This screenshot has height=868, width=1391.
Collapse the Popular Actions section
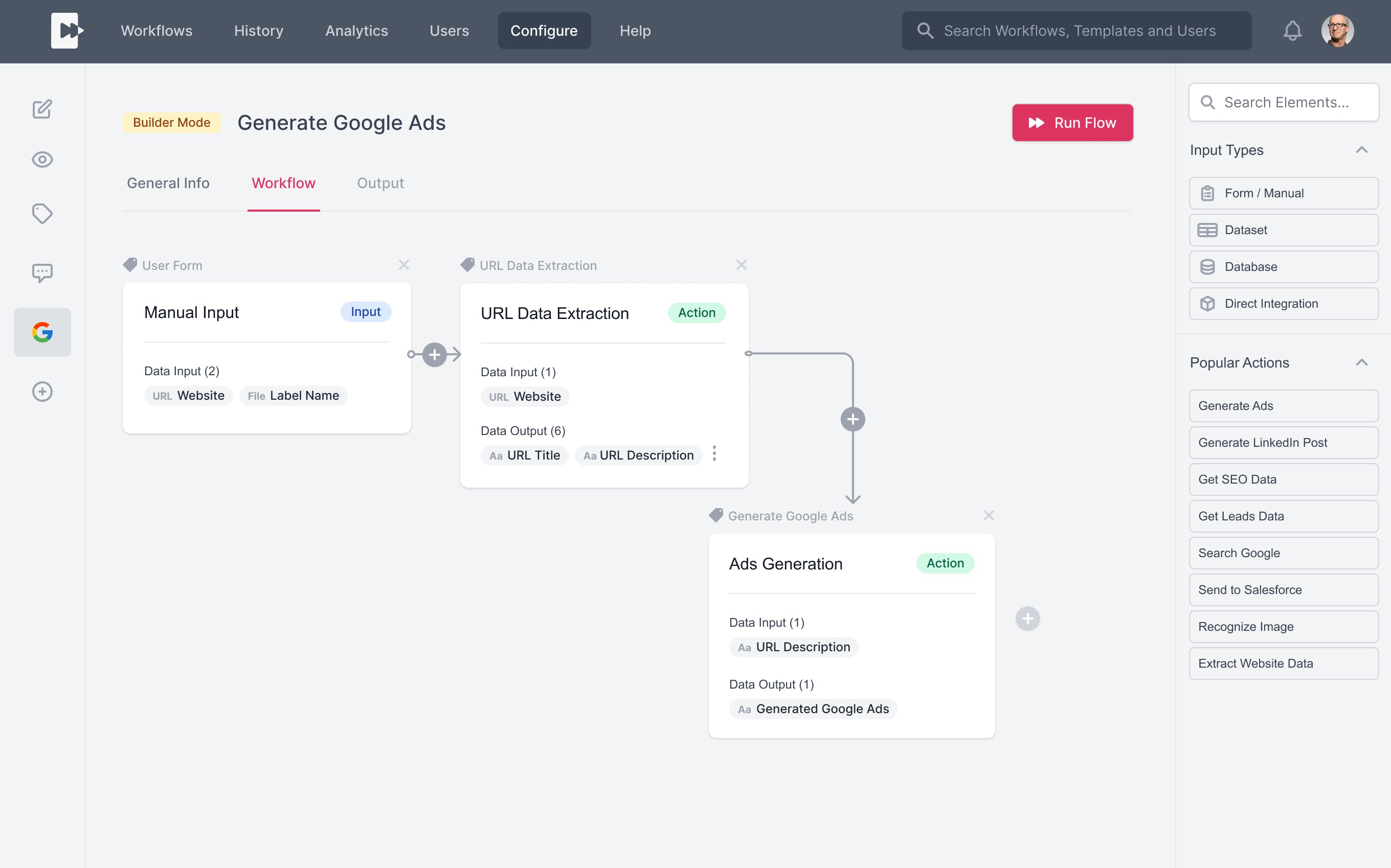pos(1361,363)
